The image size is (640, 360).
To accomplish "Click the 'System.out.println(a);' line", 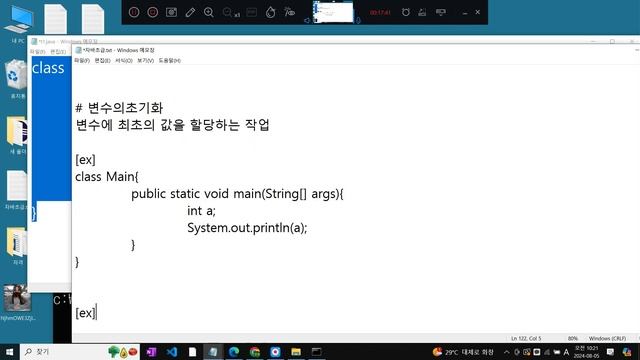I will coord(247,228).
